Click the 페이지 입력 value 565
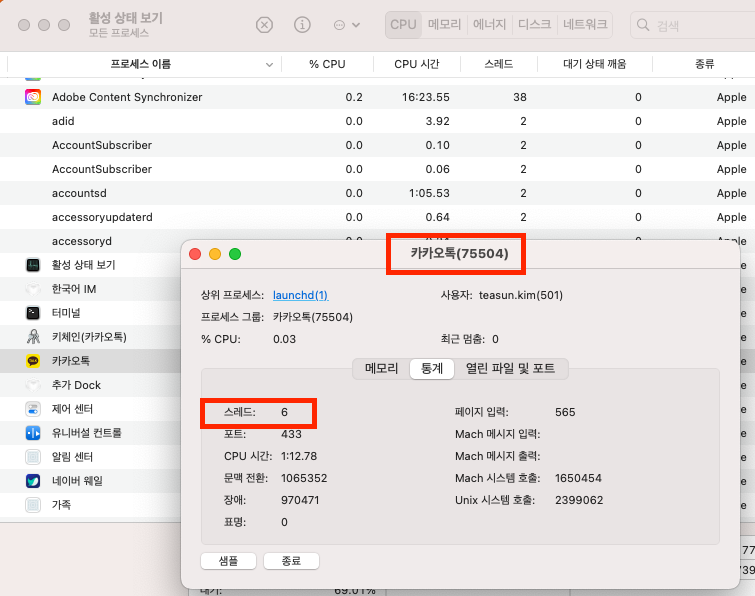Screen dimensions: 755x596 (x=565, y=412)
